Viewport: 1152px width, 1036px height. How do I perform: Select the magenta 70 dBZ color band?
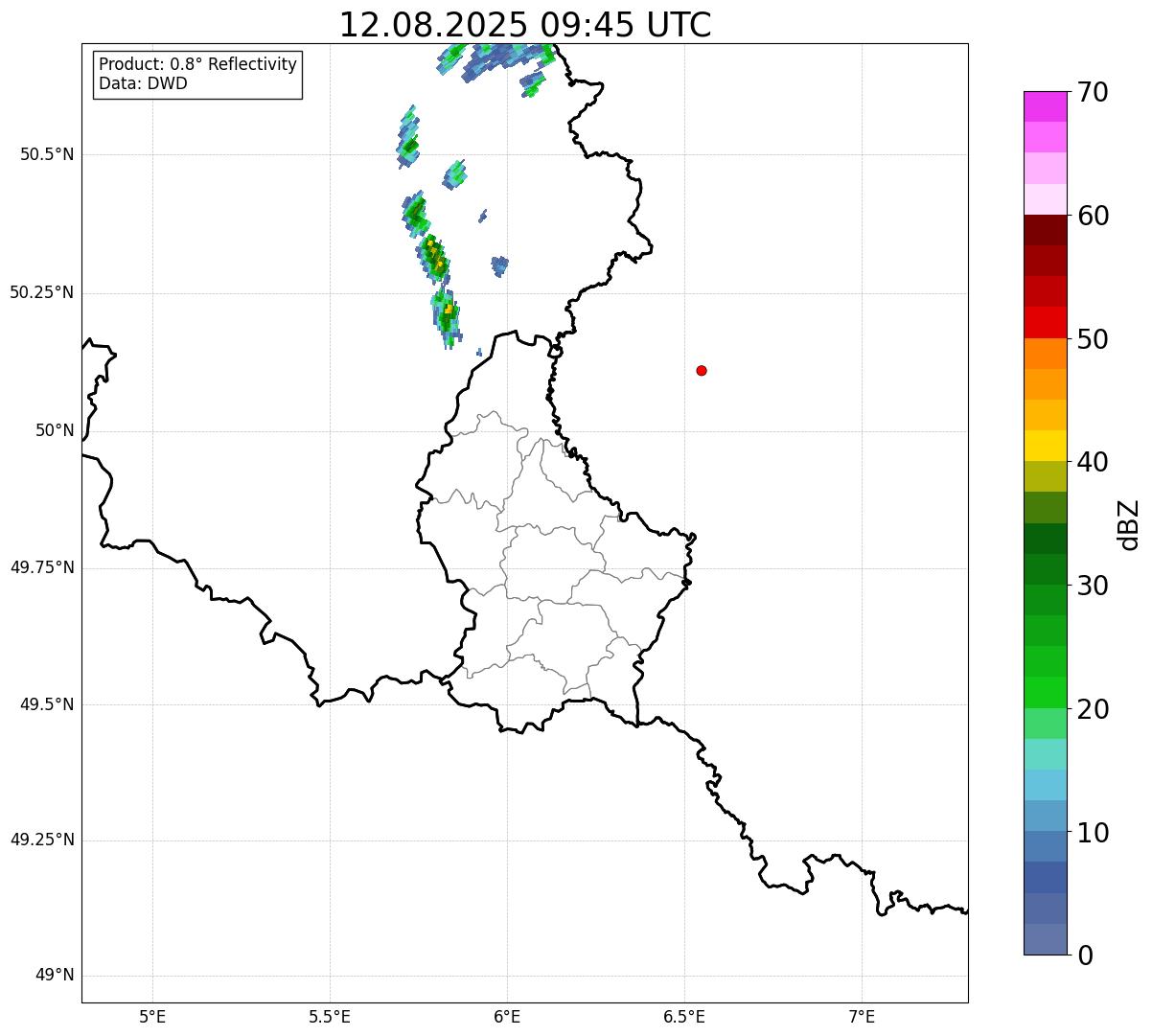1045,106
